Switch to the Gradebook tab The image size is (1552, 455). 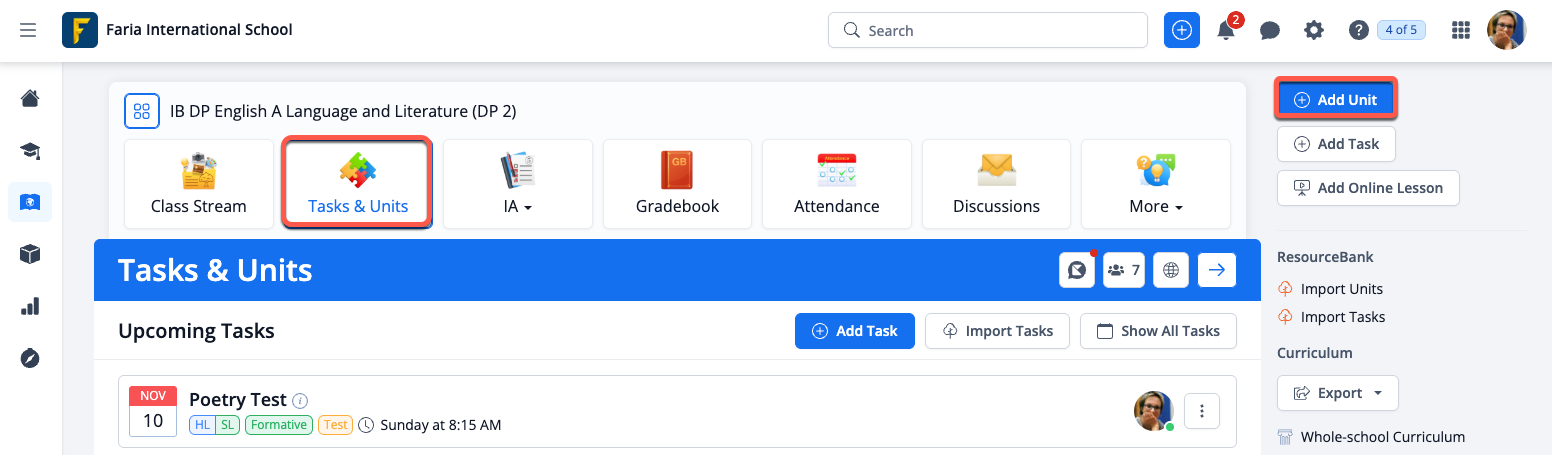point(677,184)
